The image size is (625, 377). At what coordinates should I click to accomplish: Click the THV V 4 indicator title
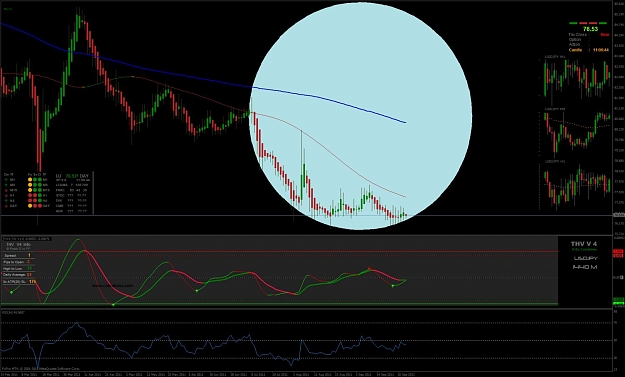click(x=584, y=244)
